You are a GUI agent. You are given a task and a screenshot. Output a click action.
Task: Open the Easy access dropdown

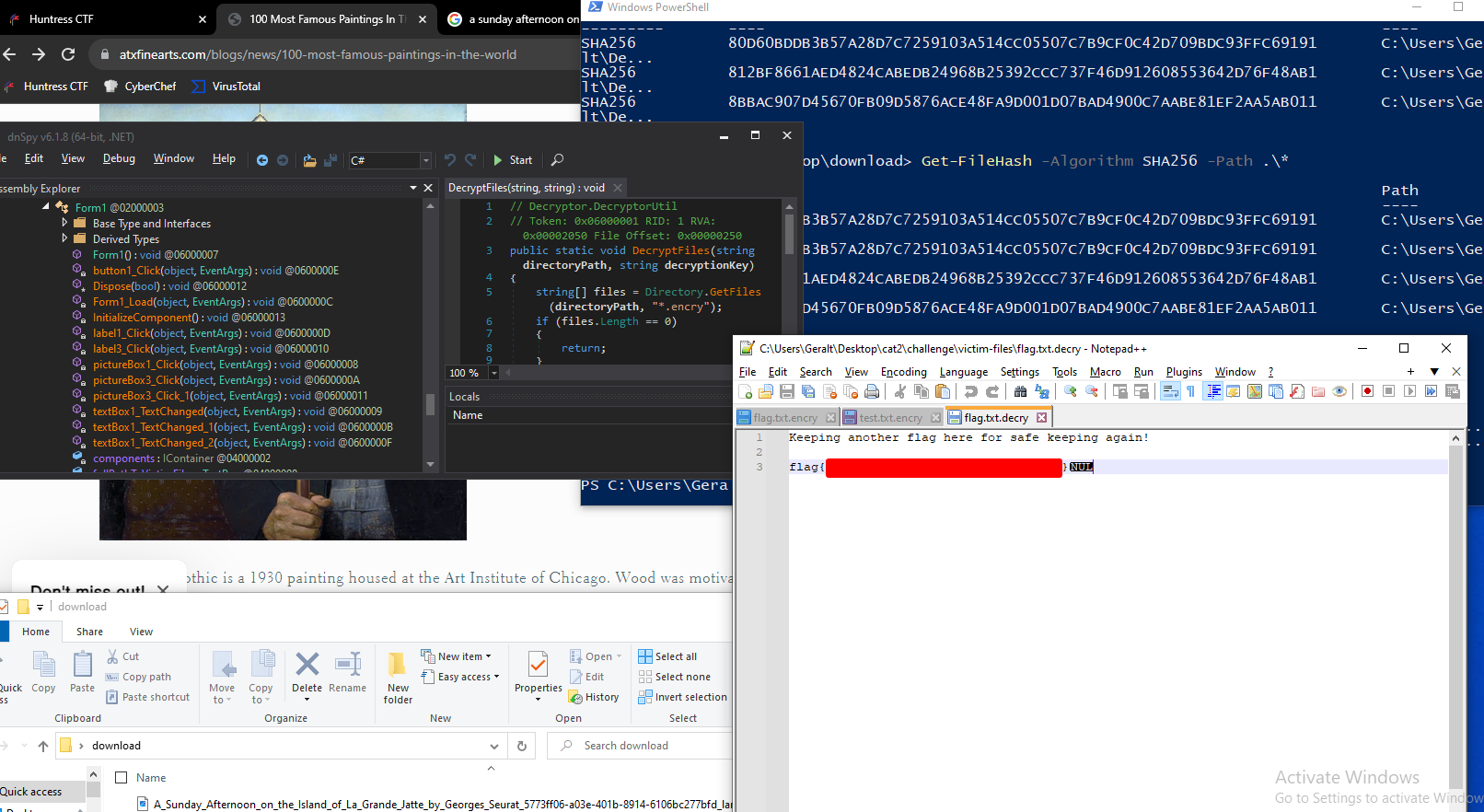(460, 677)
